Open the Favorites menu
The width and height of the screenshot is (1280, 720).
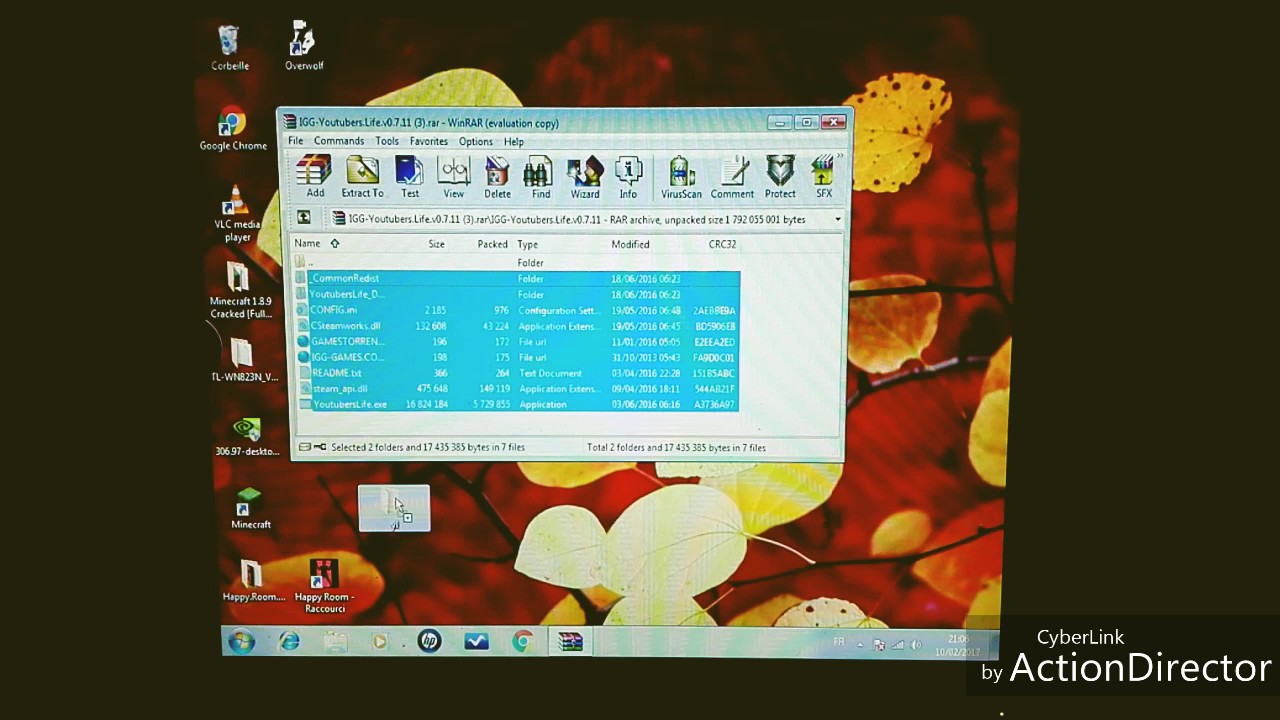[x=429, y=141]
